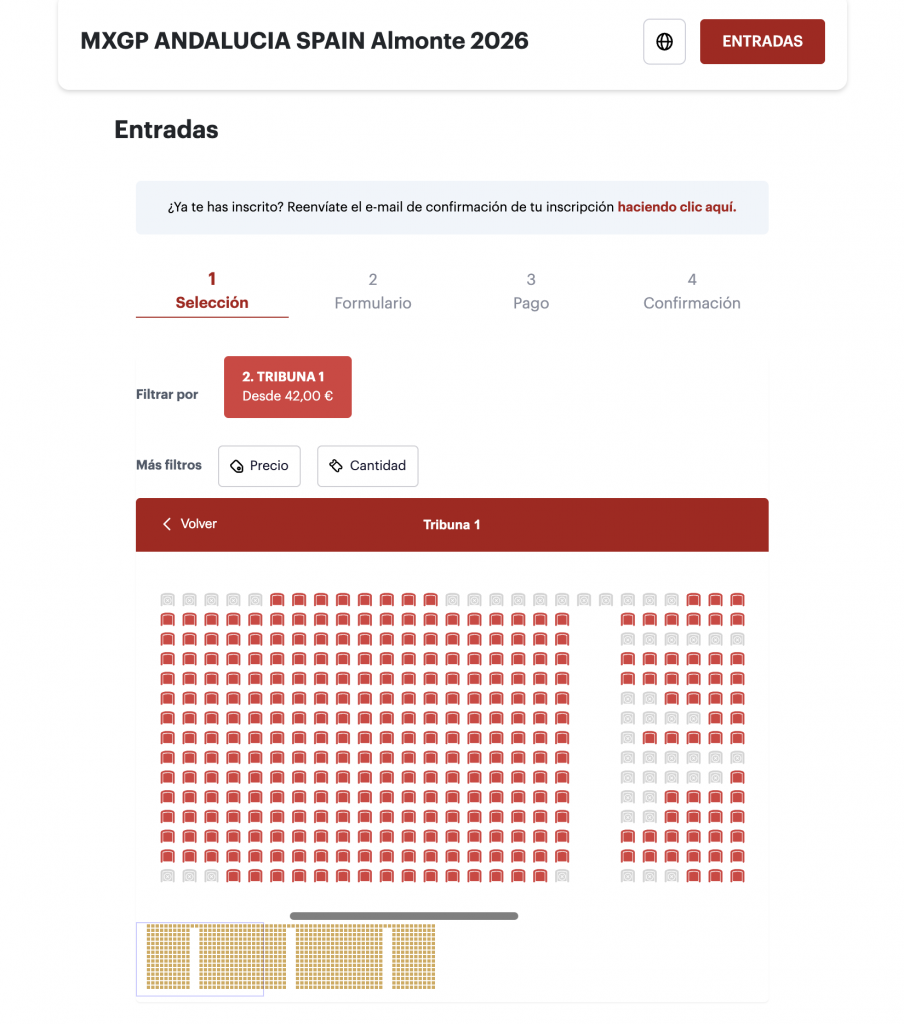Open the Precio filter dropdown
This screenshot has width=904, height=1024.
click(x=259, y=466)
